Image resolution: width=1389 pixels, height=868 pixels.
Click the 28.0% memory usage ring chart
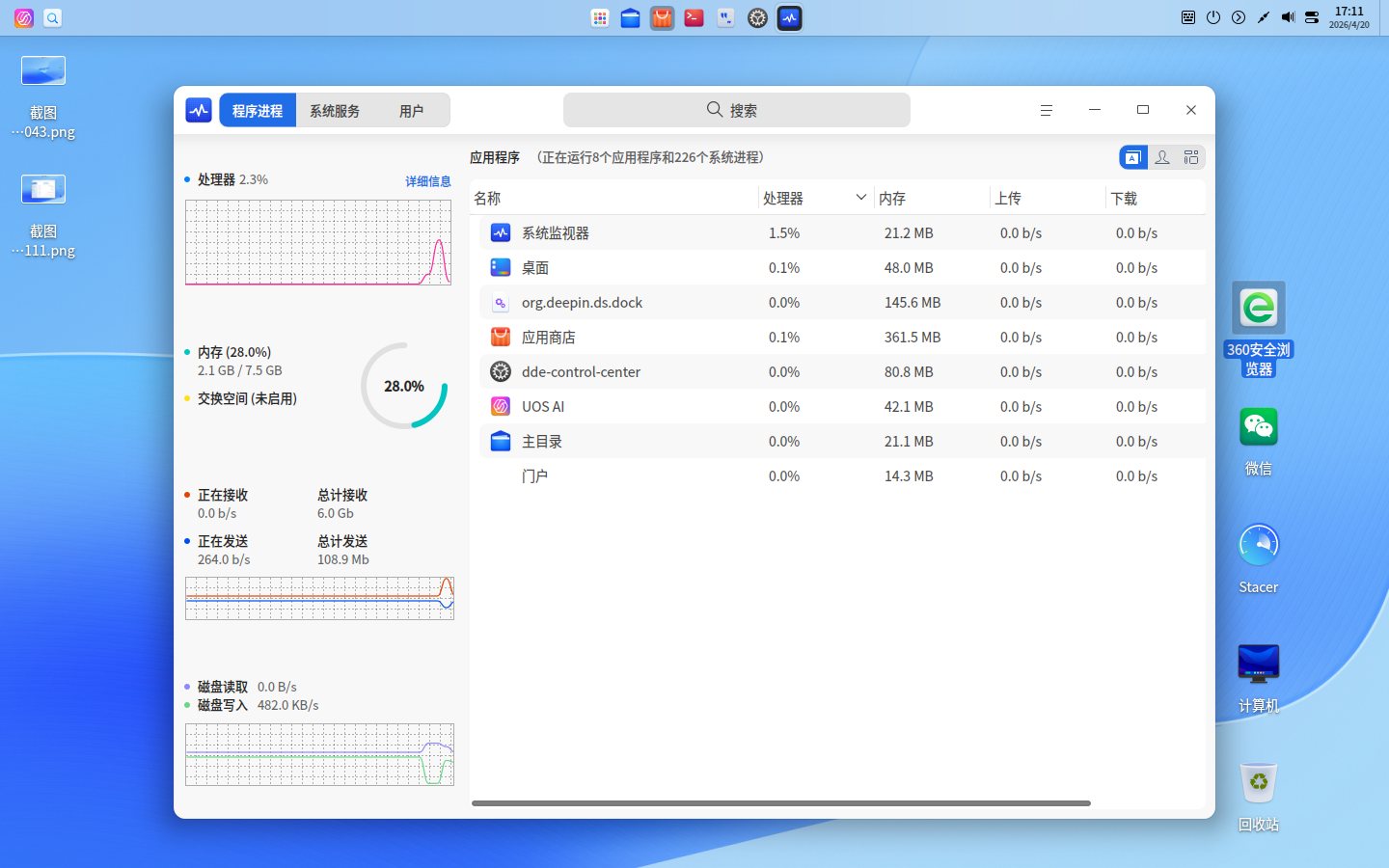(x=403, y=385)
